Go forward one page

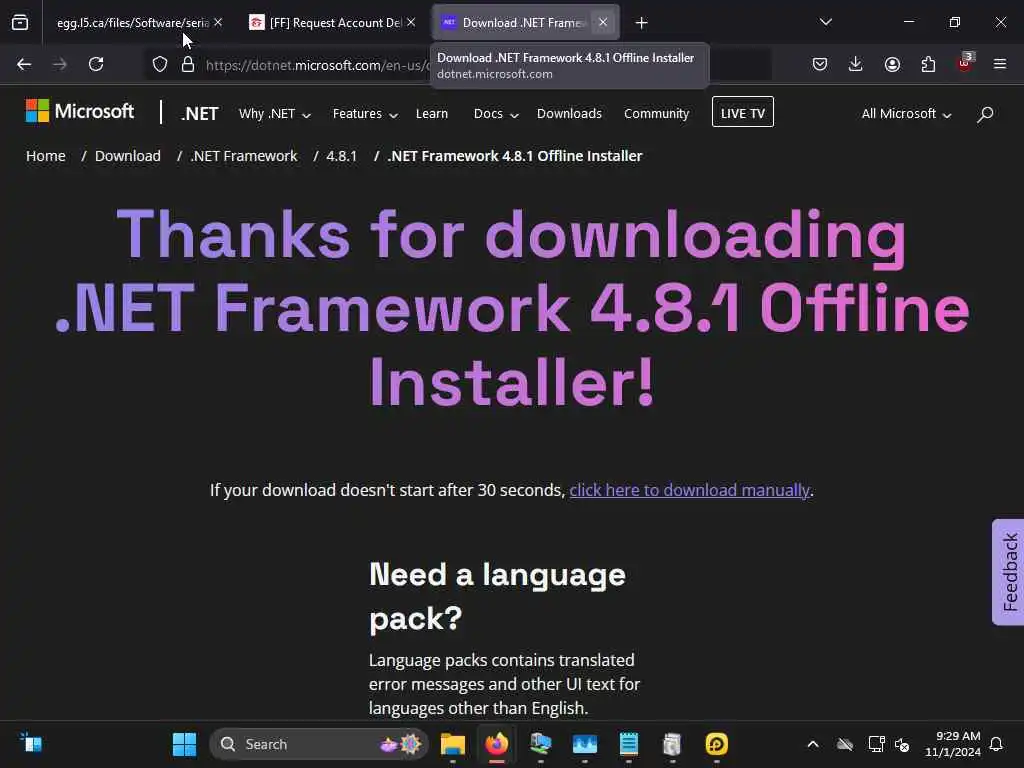coord(59,64)
